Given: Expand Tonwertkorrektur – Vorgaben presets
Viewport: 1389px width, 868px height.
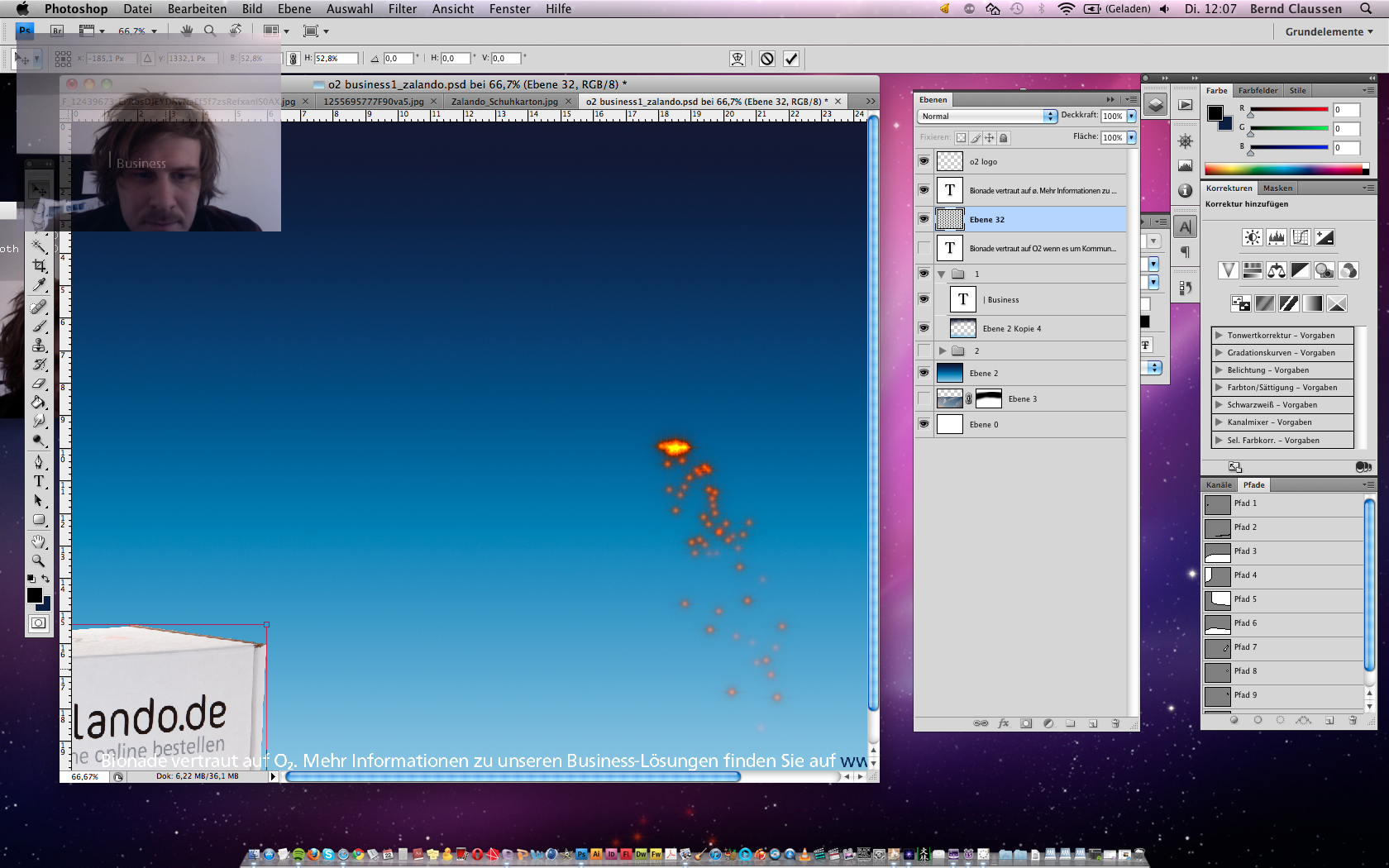Looking at the screenshot, I should pos(1219,336).
